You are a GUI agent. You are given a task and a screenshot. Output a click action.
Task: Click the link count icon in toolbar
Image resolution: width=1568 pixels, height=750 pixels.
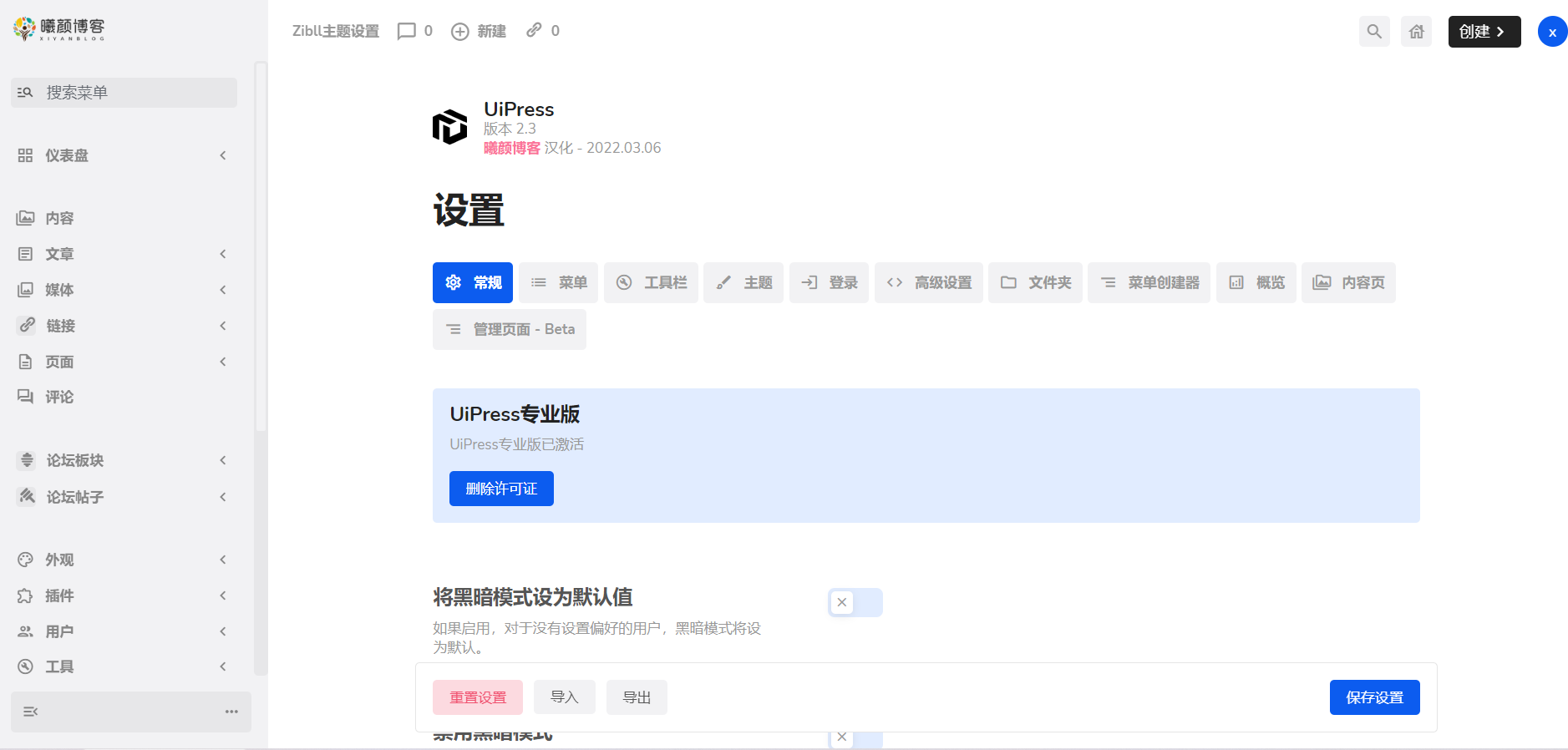534,31
